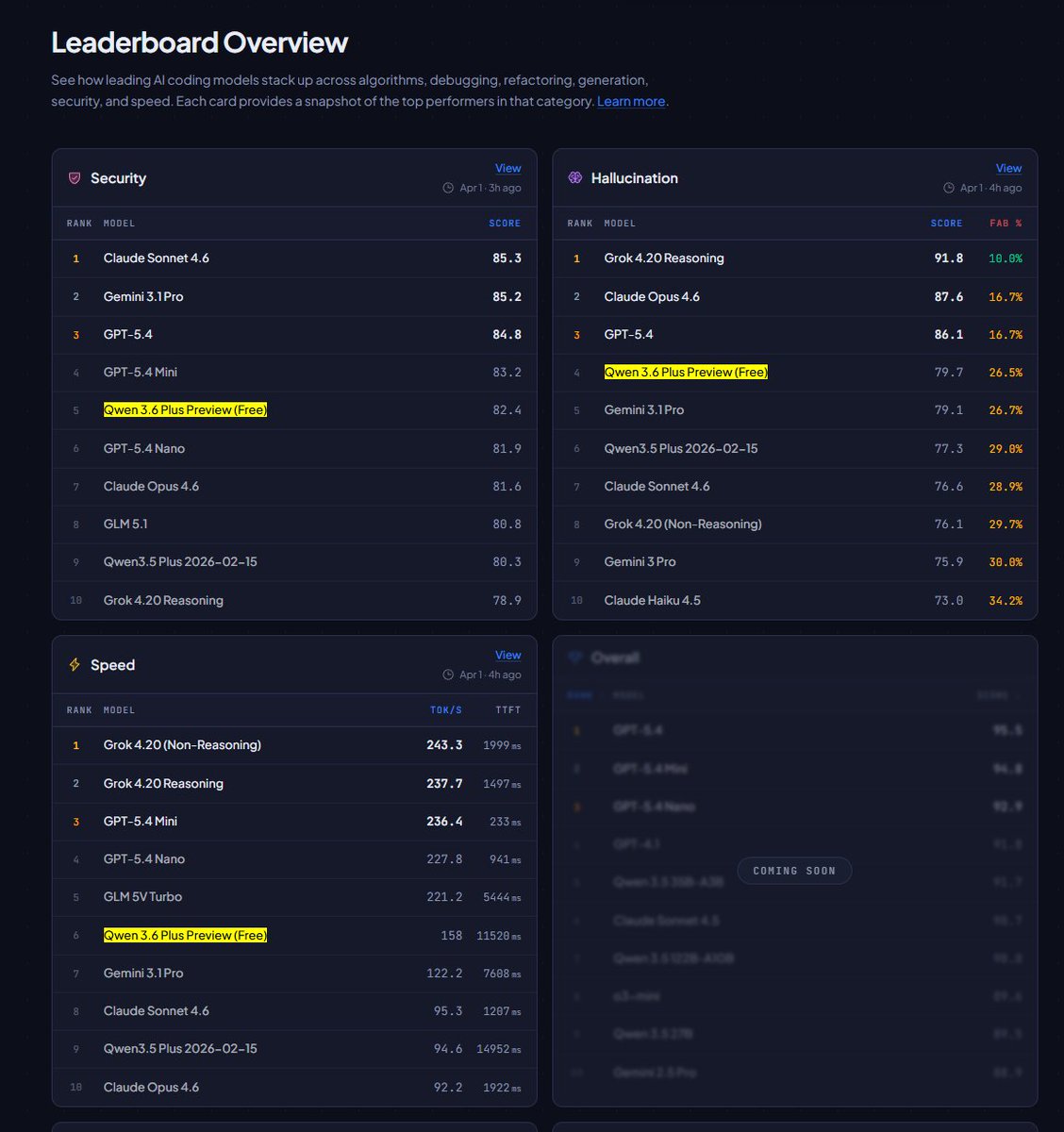1064x1132 pixels.
Task: Click the clock icon in the Speed card
Action: [448, 674]
